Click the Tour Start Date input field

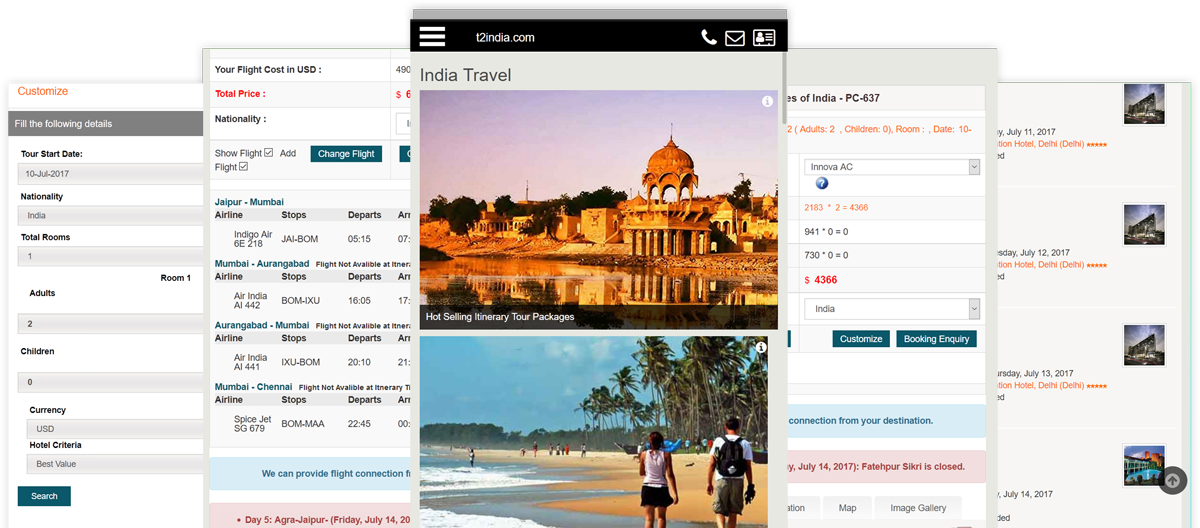(110, 174)
